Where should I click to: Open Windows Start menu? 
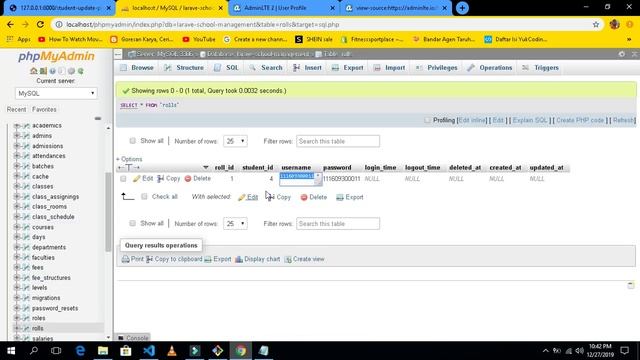(x=11, y=351)
